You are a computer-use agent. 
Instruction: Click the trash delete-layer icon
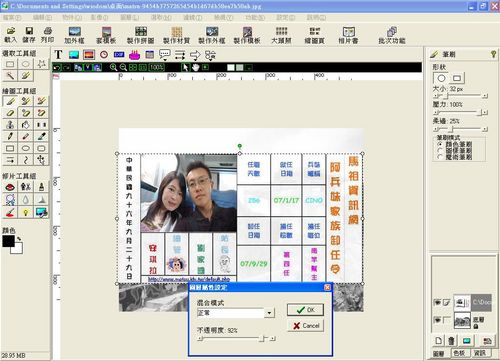coord(451,340)
